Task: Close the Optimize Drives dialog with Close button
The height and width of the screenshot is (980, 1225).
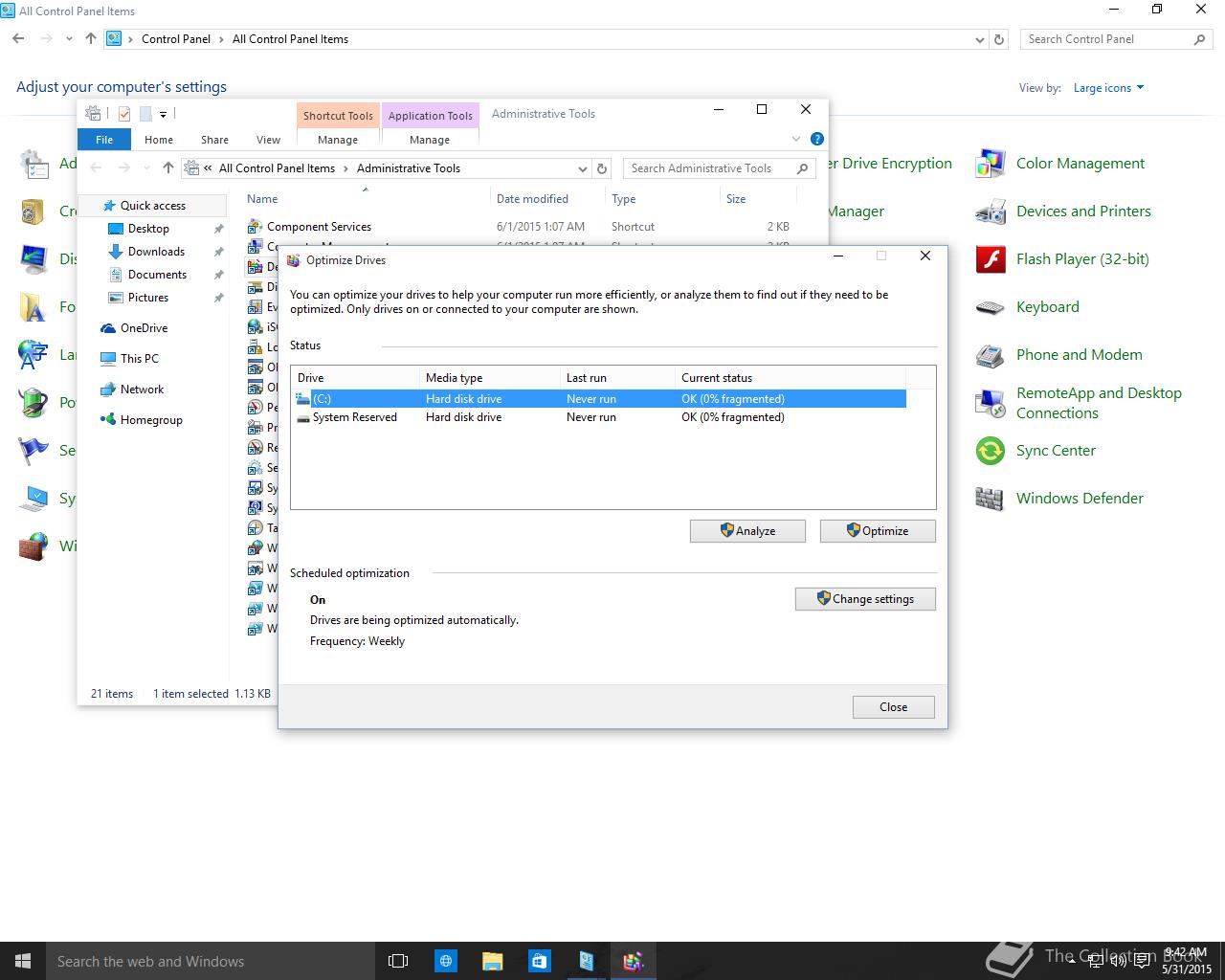Action: 893,707
